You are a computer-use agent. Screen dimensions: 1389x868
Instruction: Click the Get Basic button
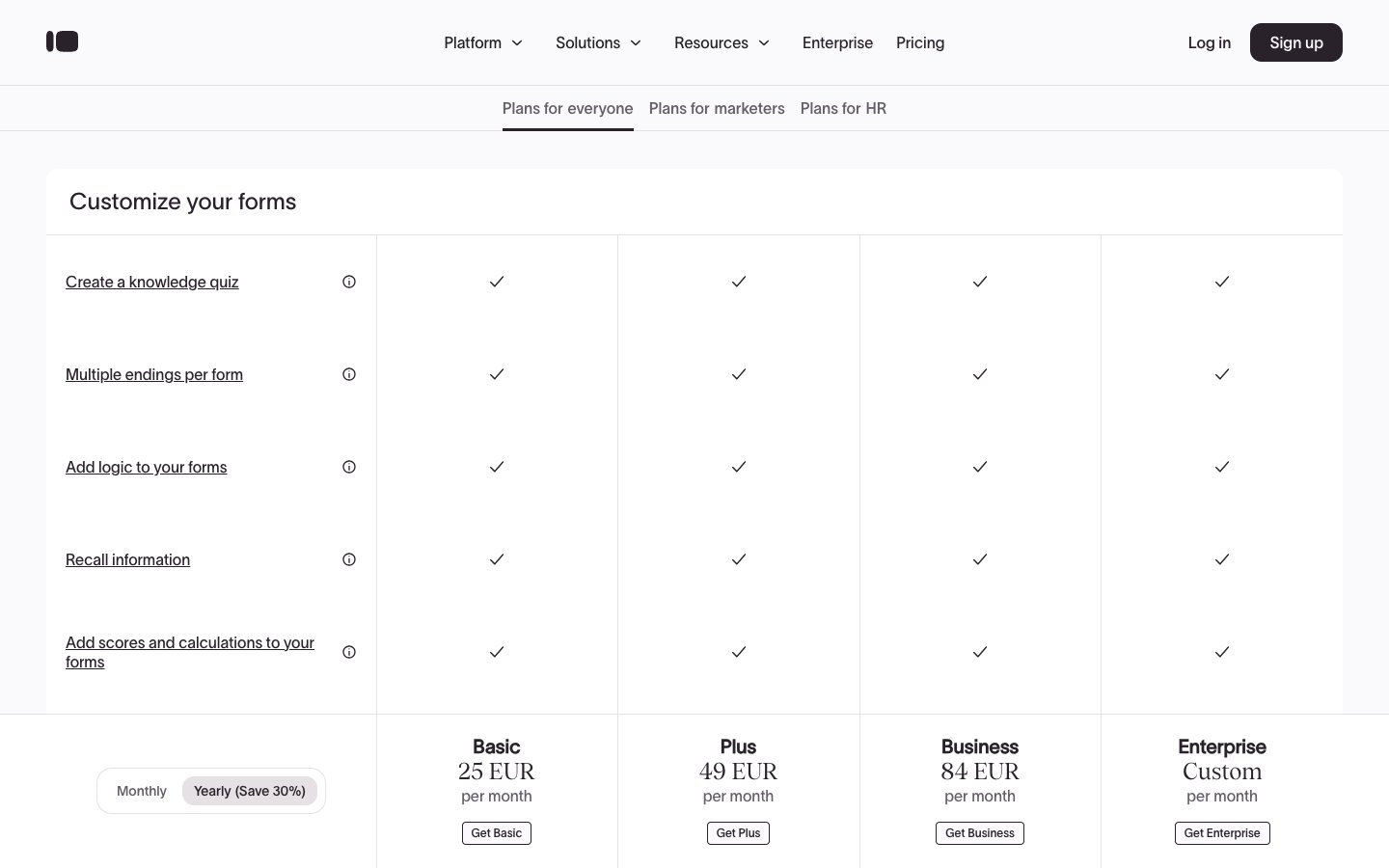496,833
